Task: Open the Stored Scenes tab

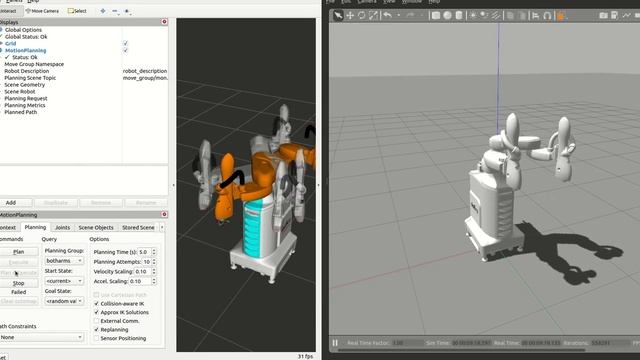Action: pyautogui.click(x=138, y=227)
